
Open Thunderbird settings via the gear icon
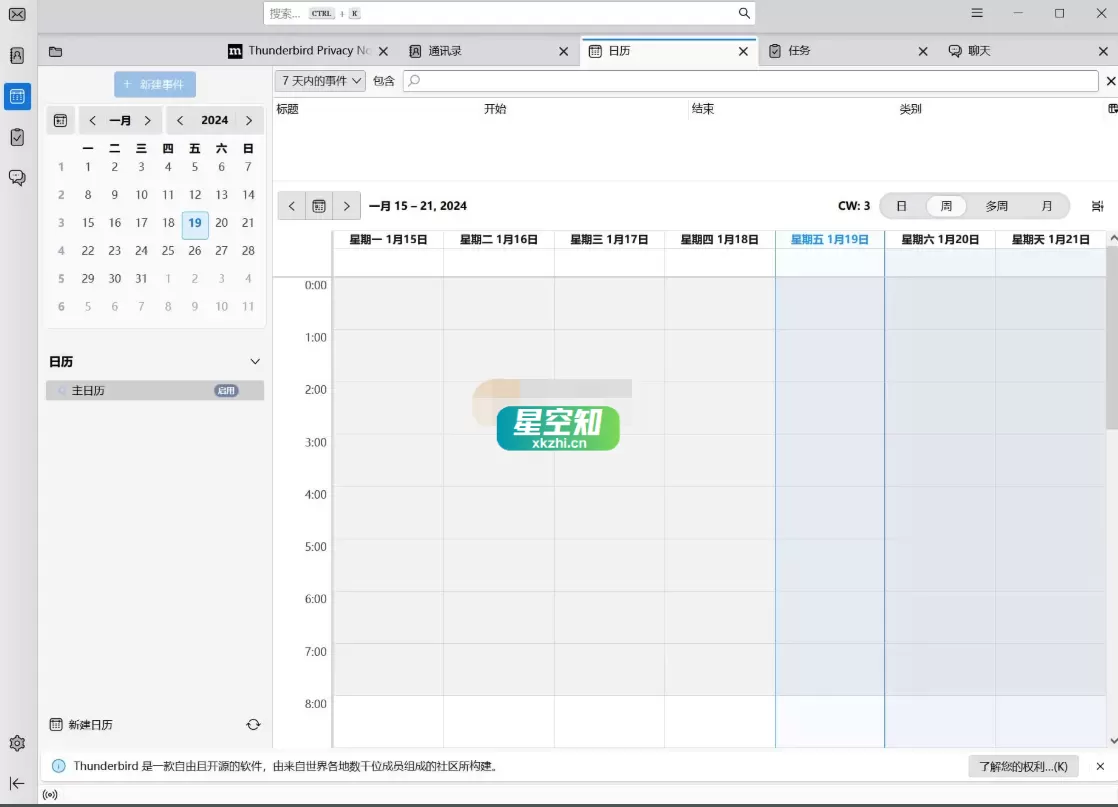point(16,743)
